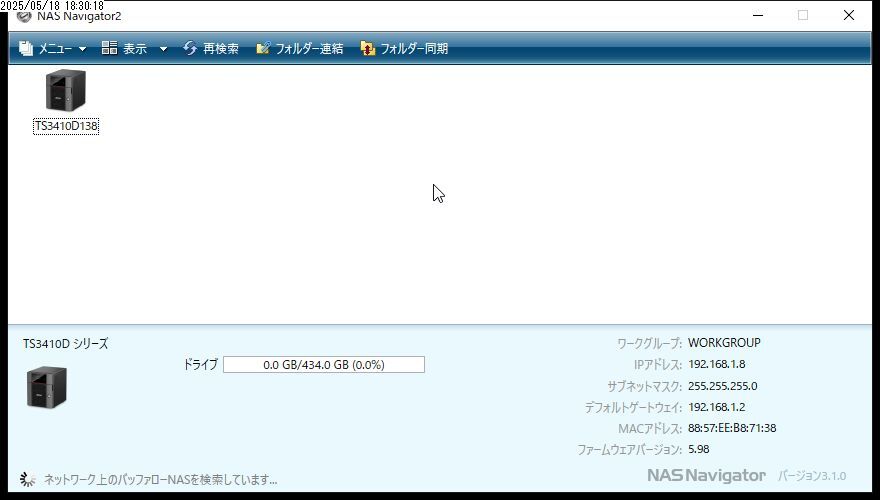The width and height of the screenshot is (880, 500).
Task: Click the TS3410D138 device label
Action: tap(66, 126)
